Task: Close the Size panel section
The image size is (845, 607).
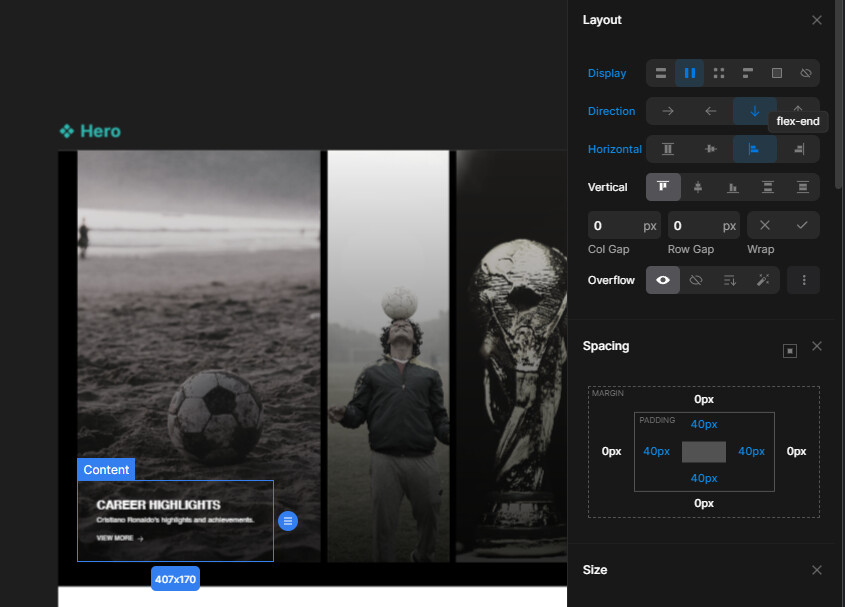Action: coord(817,570)
